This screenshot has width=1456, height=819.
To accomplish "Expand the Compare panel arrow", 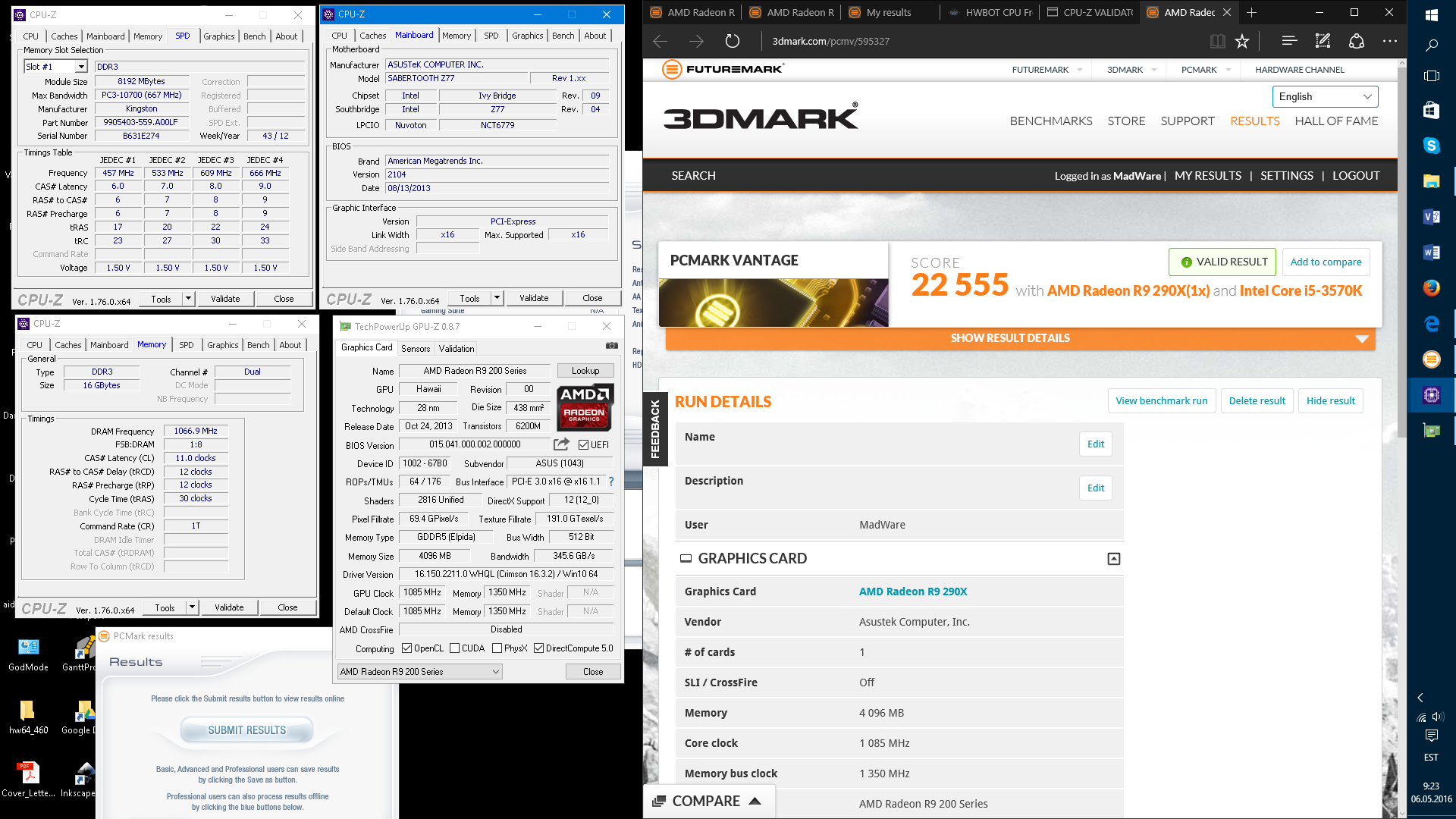I will point(755,801).
